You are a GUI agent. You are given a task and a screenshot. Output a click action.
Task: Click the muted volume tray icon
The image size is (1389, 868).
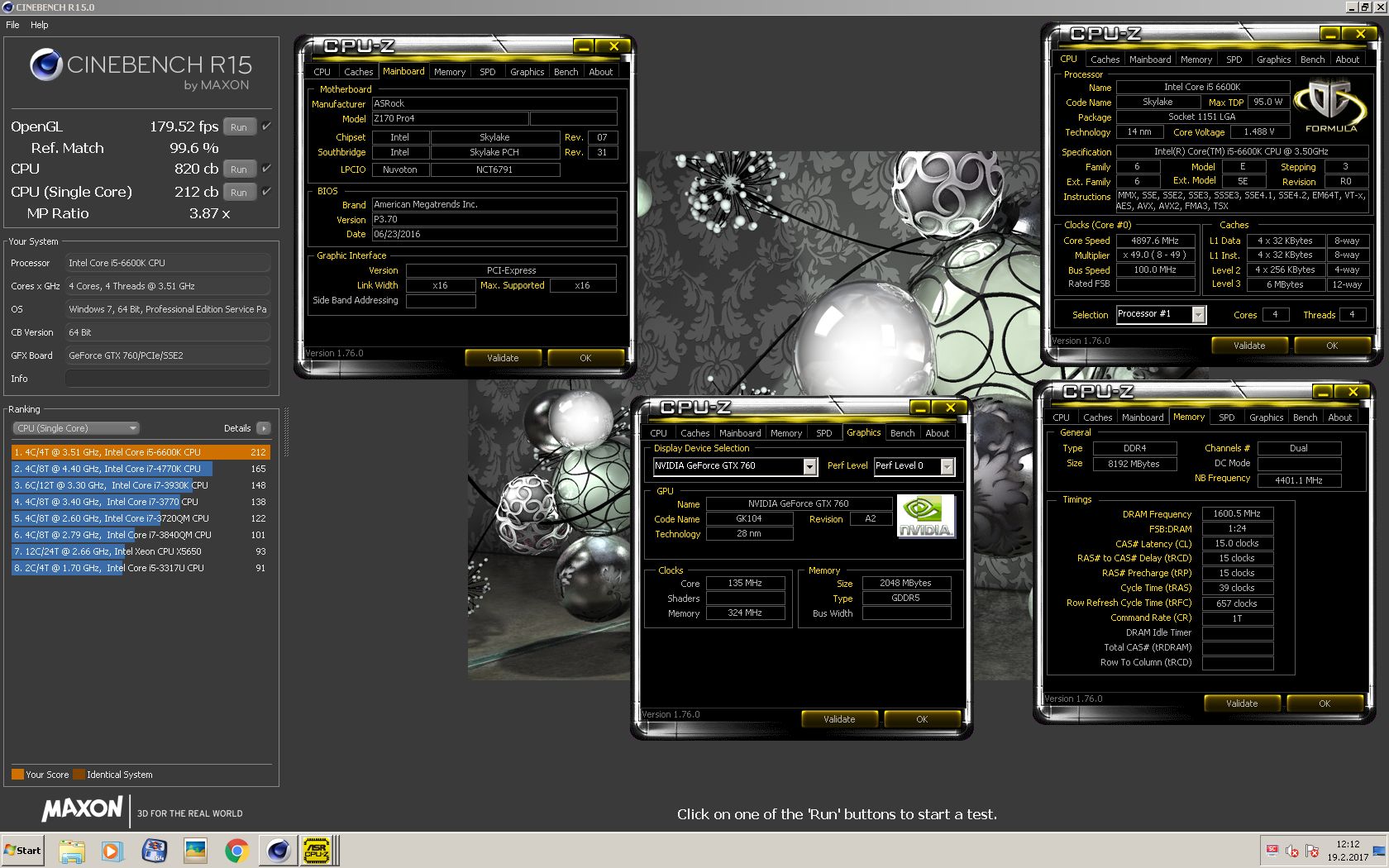click(x=1292, y=851)
